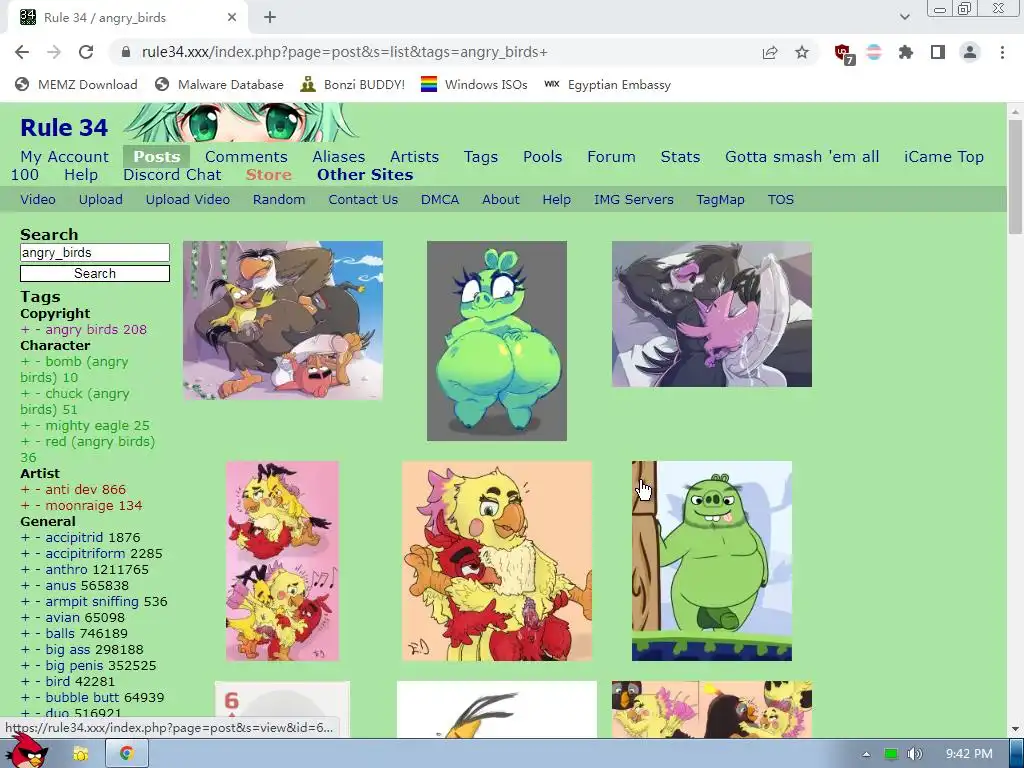Open Chrome's three-dot menu

click(x=1002, y=52)
